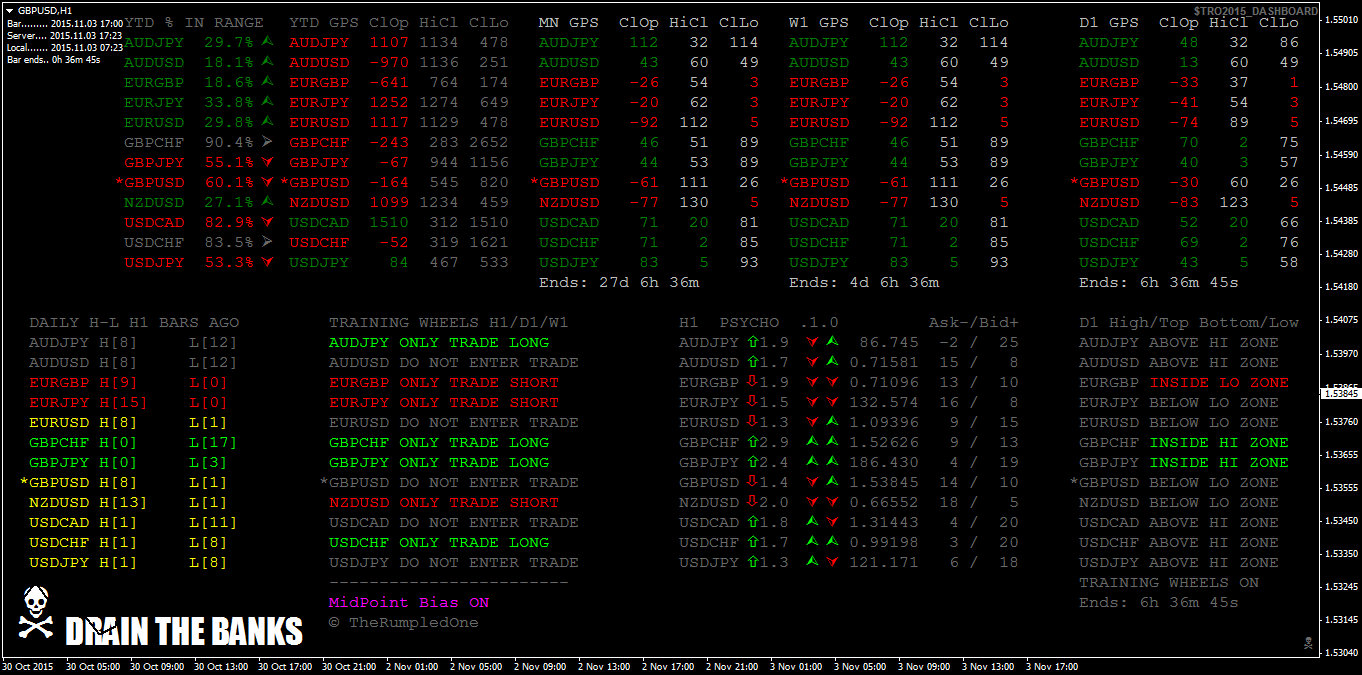Viewport: 1362px width, 675px height.
Task: Click the current price tag 1.53845 on the scale
Action: [x=1340, y=393]
